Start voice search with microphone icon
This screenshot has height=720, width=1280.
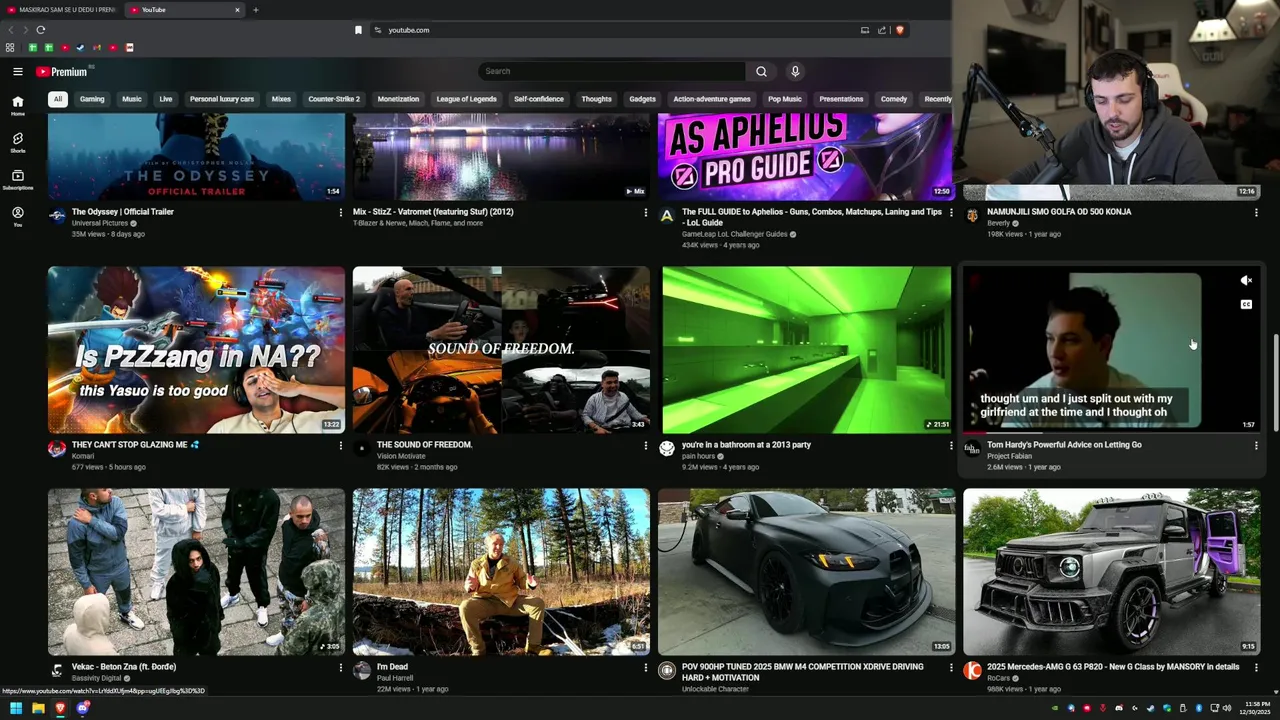795,71
